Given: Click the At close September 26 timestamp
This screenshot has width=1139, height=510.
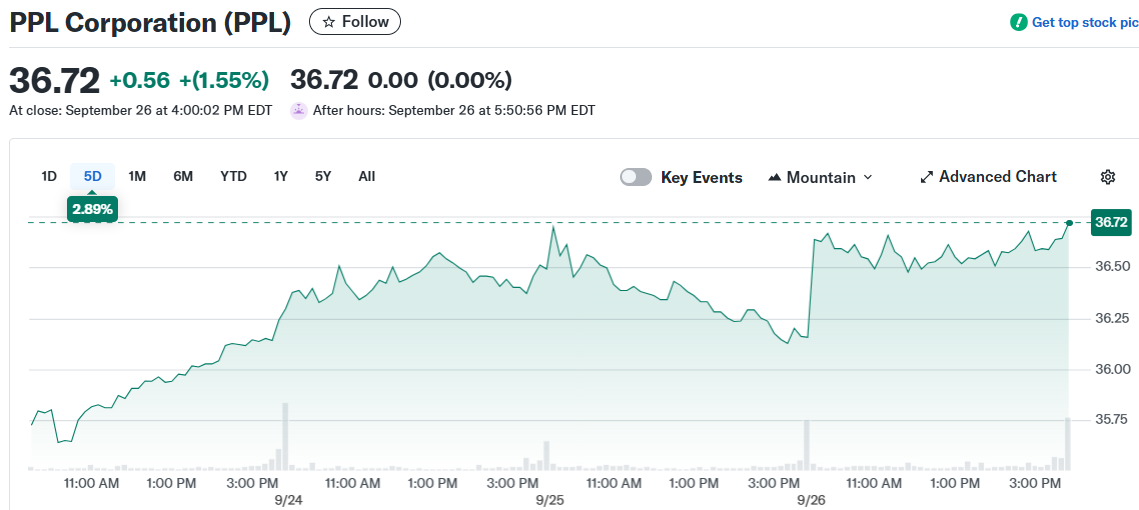Looking at the screenshot, I should coord(140,111).
